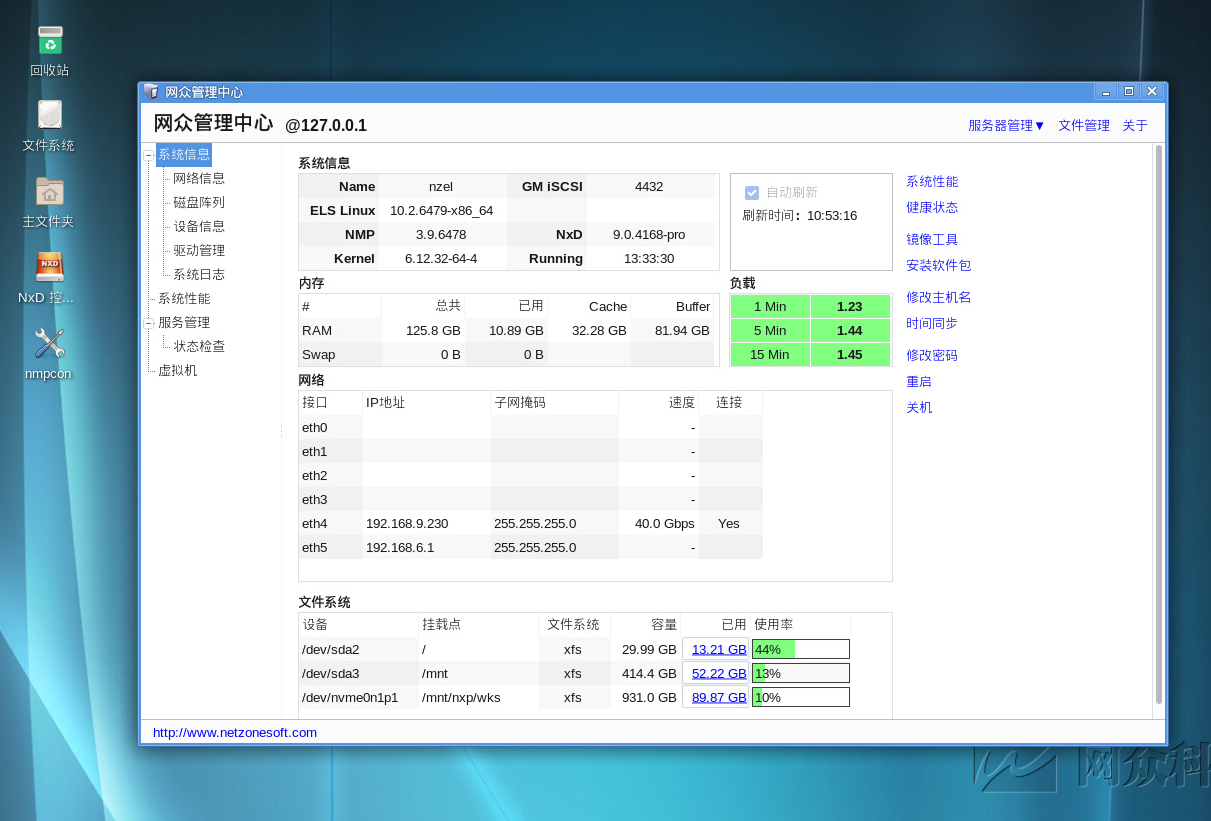The image size is (1211, 821).
Task: Open the 主文件夹 home folder icon
Action: pos(50,192)
